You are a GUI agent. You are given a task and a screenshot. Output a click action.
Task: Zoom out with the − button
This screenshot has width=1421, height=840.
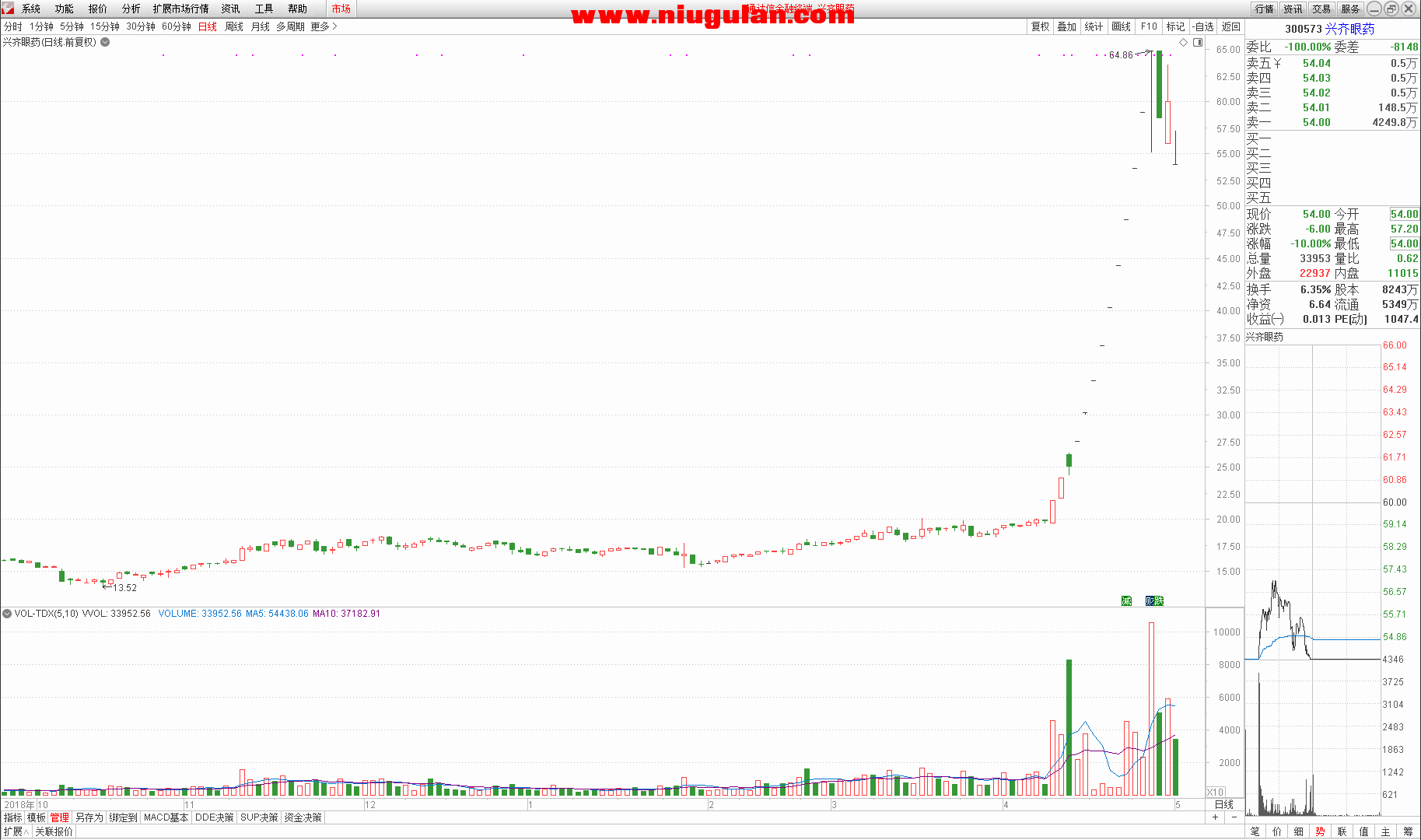(1233, 817)
